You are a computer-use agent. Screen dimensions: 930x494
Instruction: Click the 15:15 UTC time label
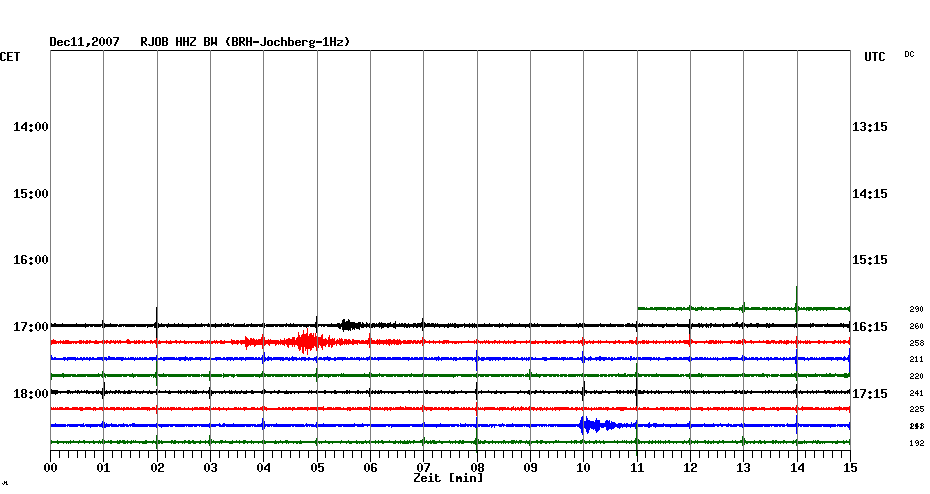(870, 260)
